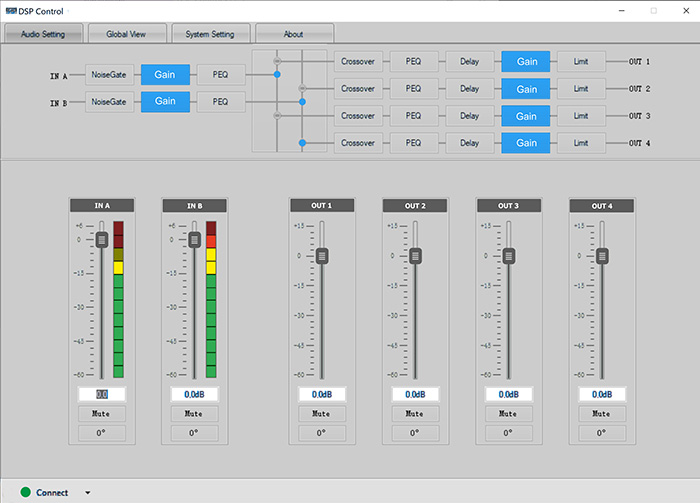Open the OUT 3 Crossover block
Image resolution: width=700 pixels, height=503 pixels.
[x=358, y=116]
